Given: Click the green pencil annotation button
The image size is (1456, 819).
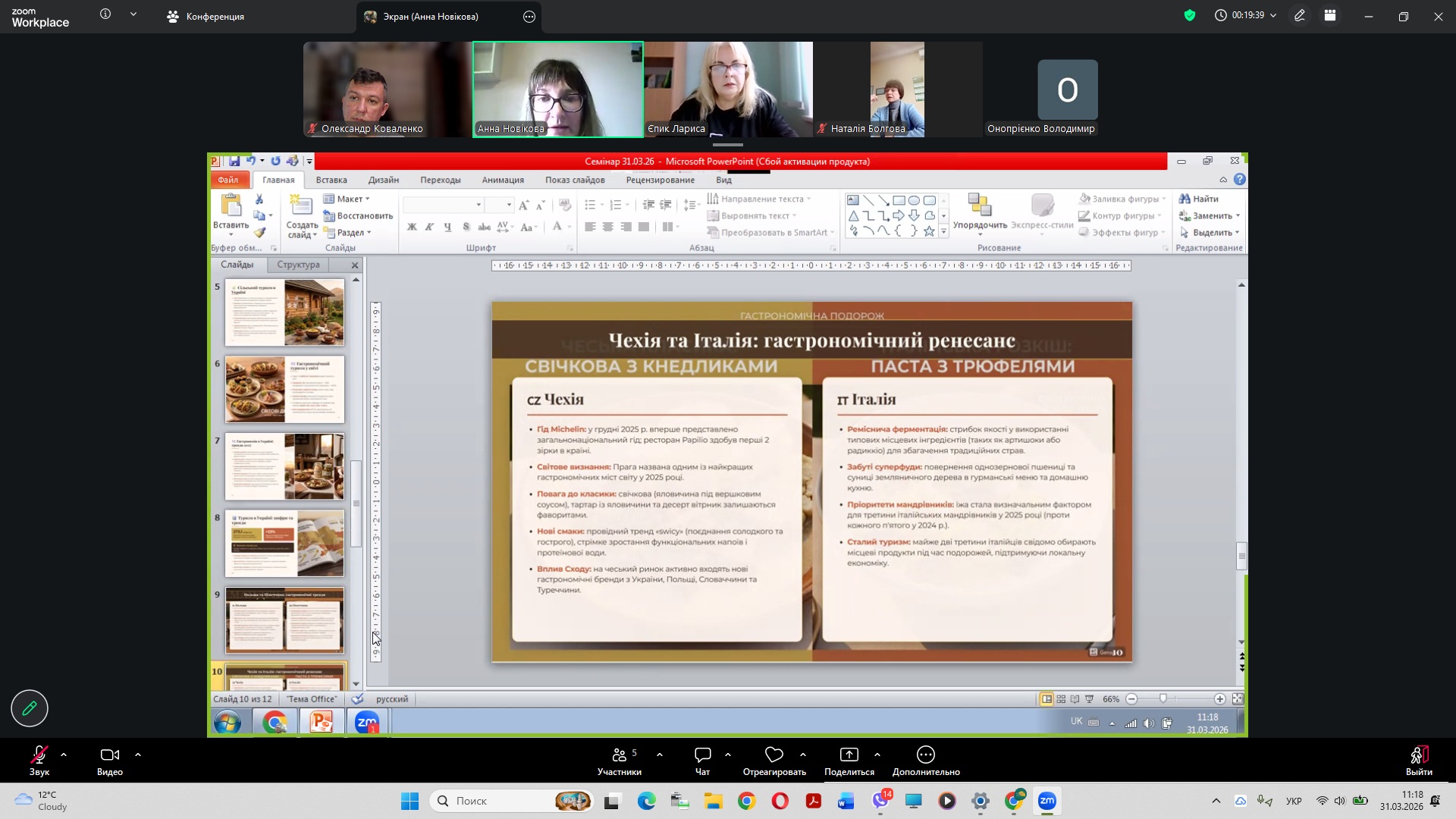Looking at the screenshot, I should 30,708.
